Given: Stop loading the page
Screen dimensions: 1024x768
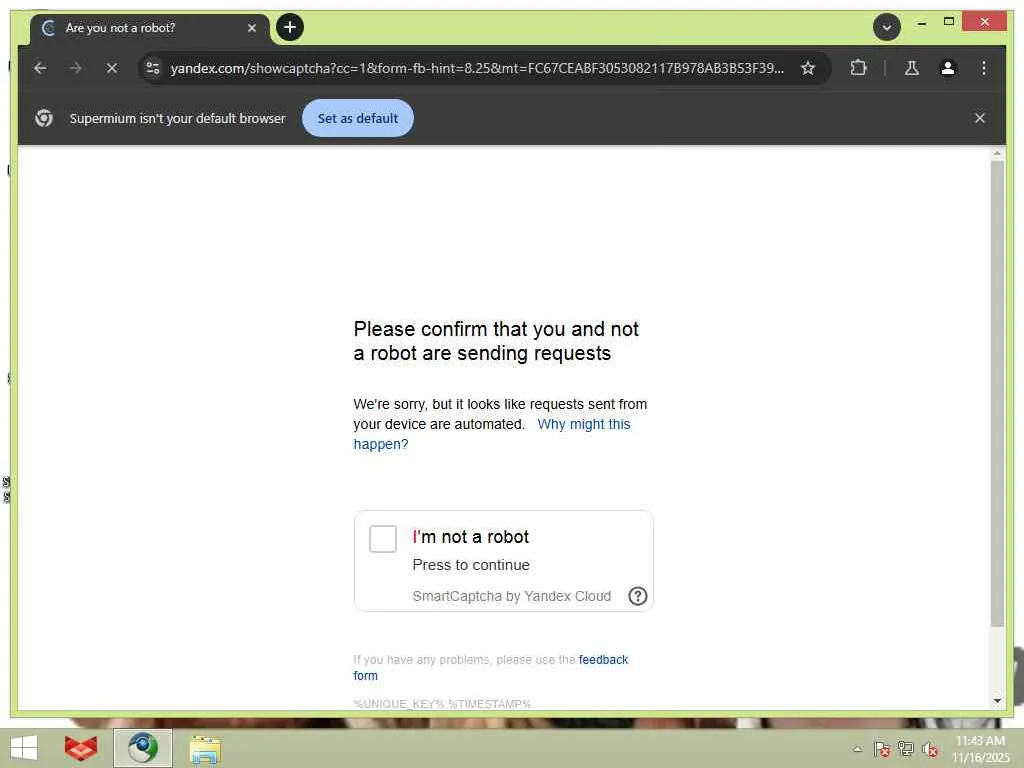Looking at the screenshot, I should 112,68.
